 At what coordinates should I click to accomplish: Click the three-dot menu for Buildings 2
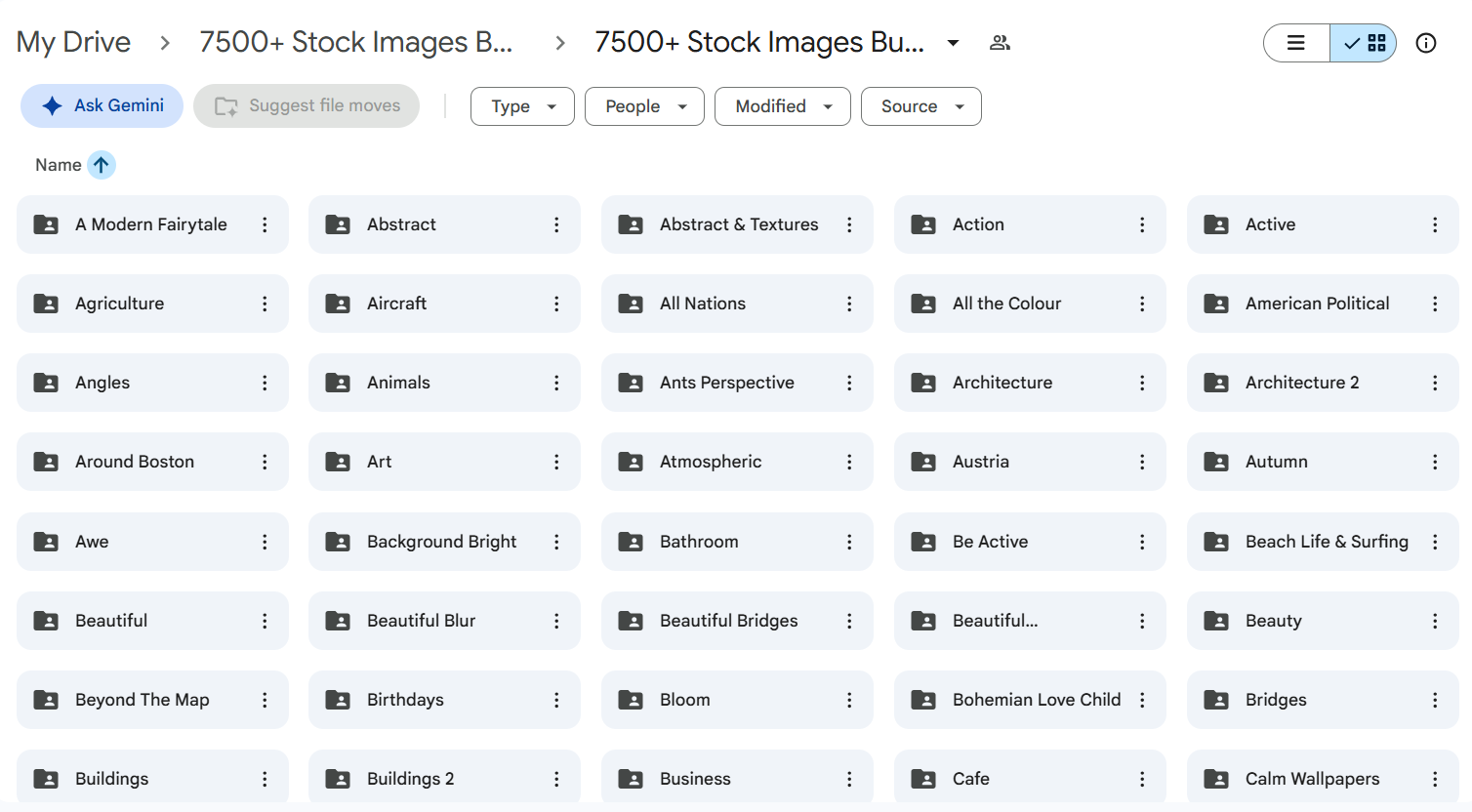pos(556,779)
